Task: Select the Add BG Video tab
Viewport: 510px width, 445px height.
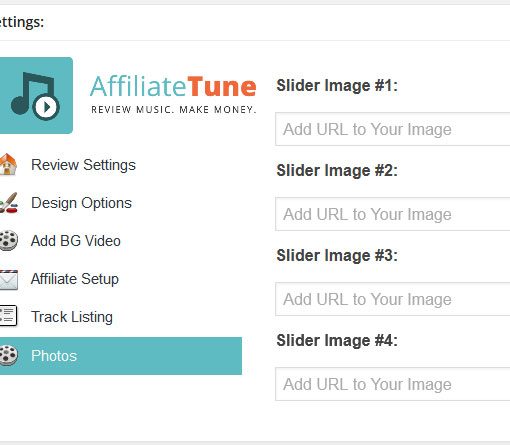Action: pos(76,241)
